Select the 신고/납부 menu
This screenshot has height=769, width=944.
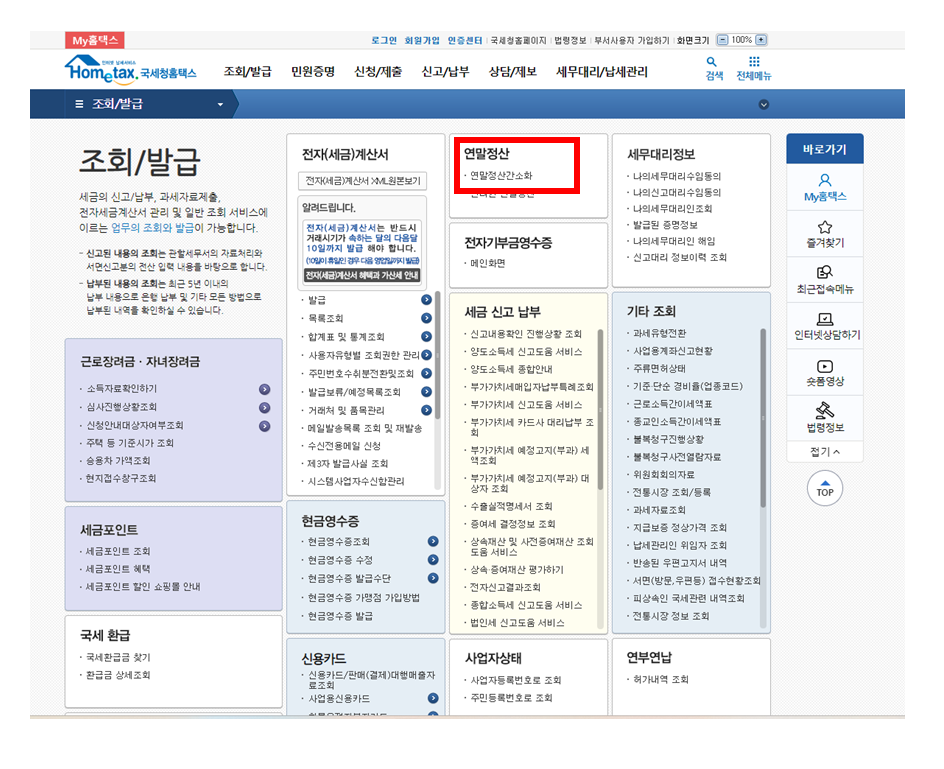(x=446, y=71)
